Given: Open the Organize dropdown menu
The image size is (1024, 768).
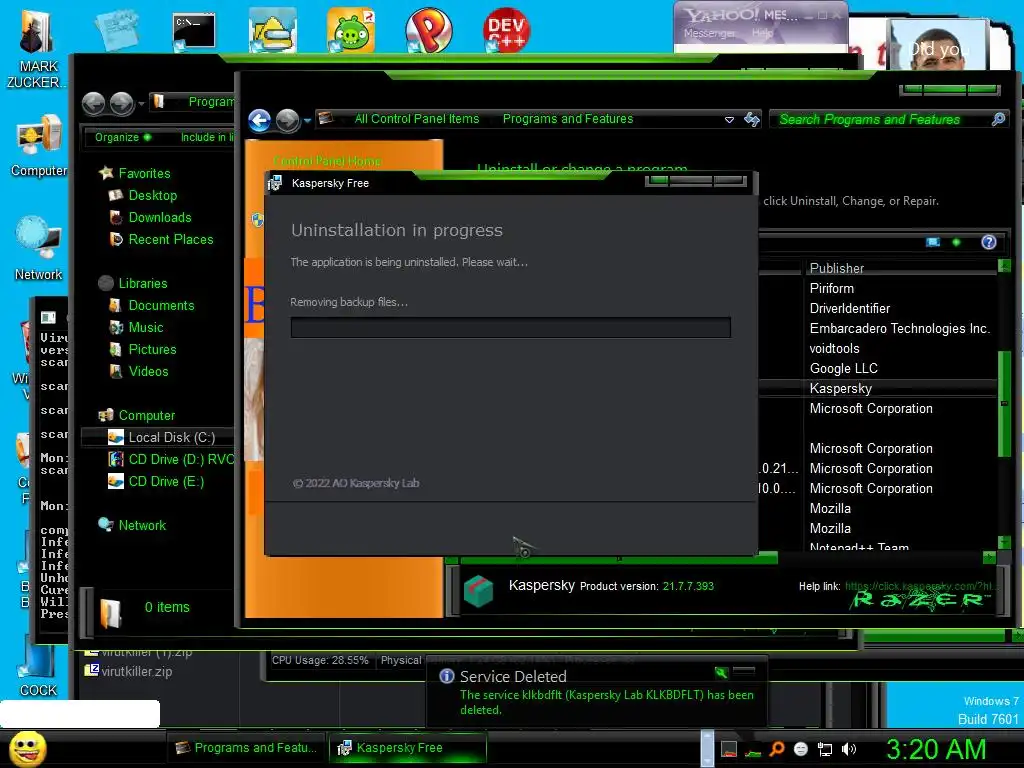Looking at the screenshot, I should point(123,137).
